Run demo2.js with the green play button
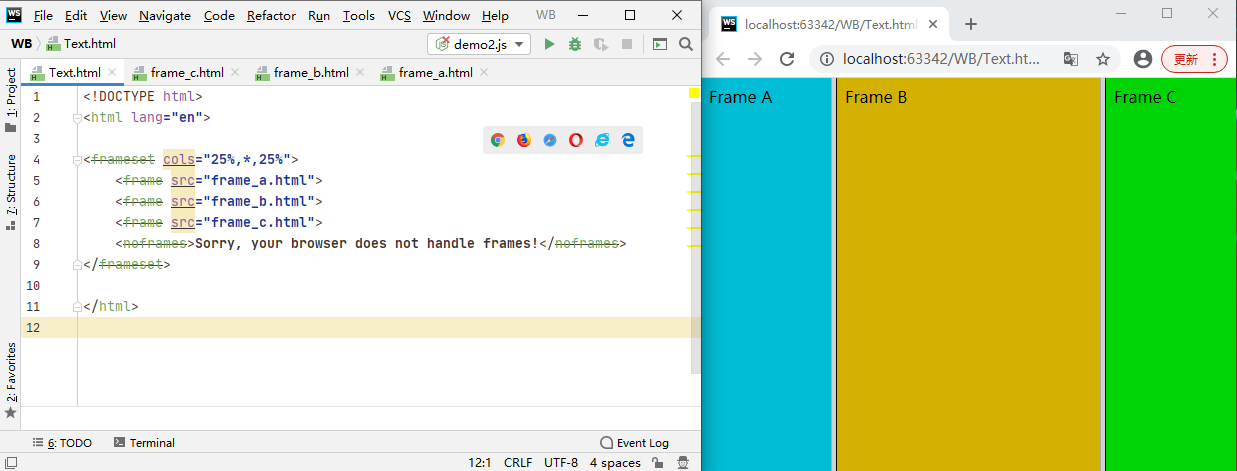The width and height of the screenshot is (1237, 471). (x=549, y=44)
